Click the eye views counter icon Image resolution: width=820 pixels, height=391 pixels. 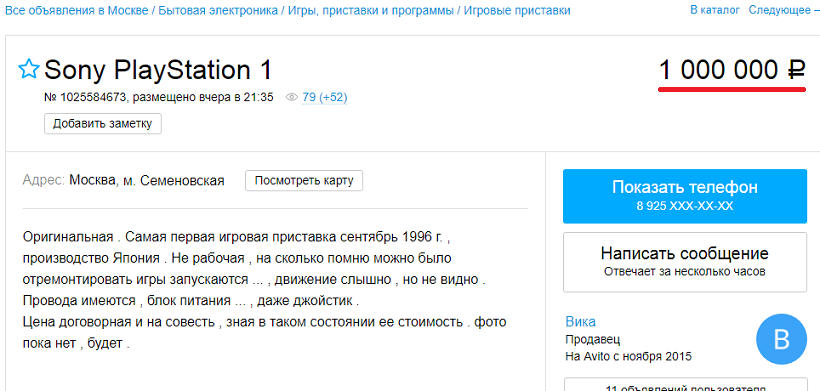pyautogui.click(x=292, y=97)
